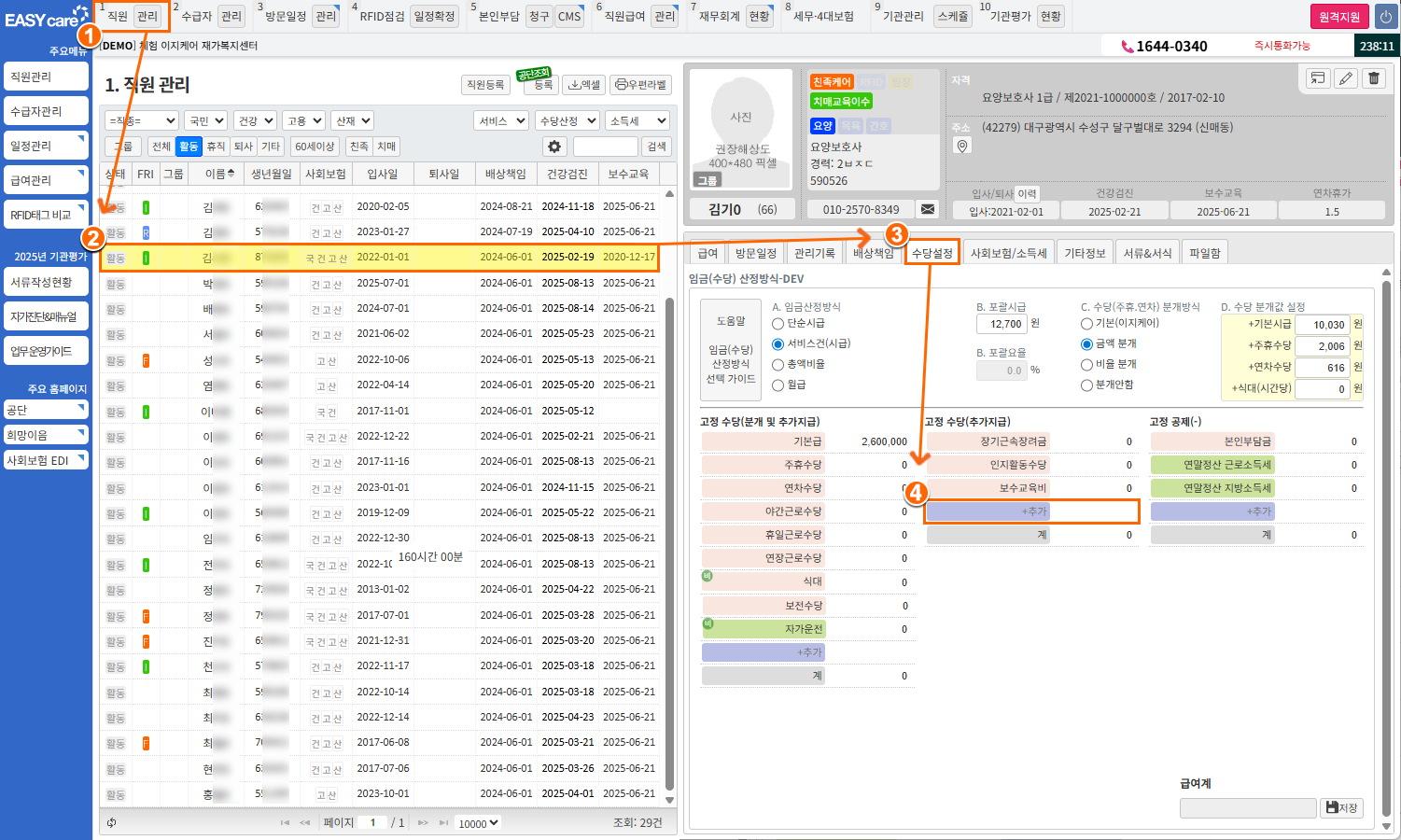This screenshot has width=1401, height=840.
Task: Choose the 비율 분개 radio option
Action: pos(1086,365)
